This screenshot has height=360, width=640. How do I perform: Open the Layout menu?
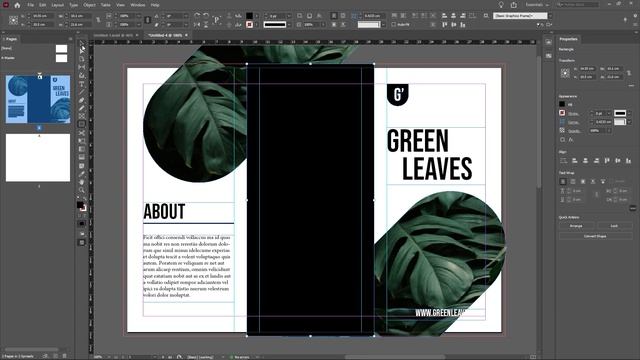(x=58, y=5)
